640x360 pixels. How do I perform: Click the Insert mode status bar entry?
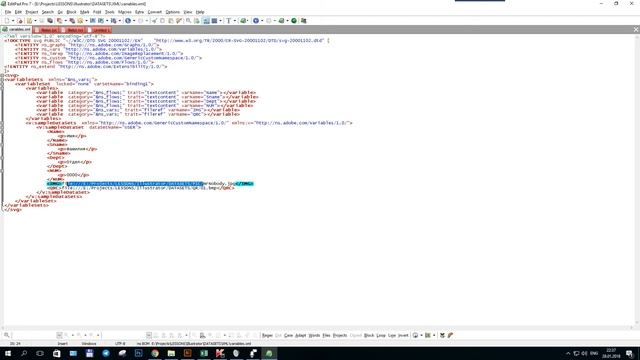[x=62, y=344]
